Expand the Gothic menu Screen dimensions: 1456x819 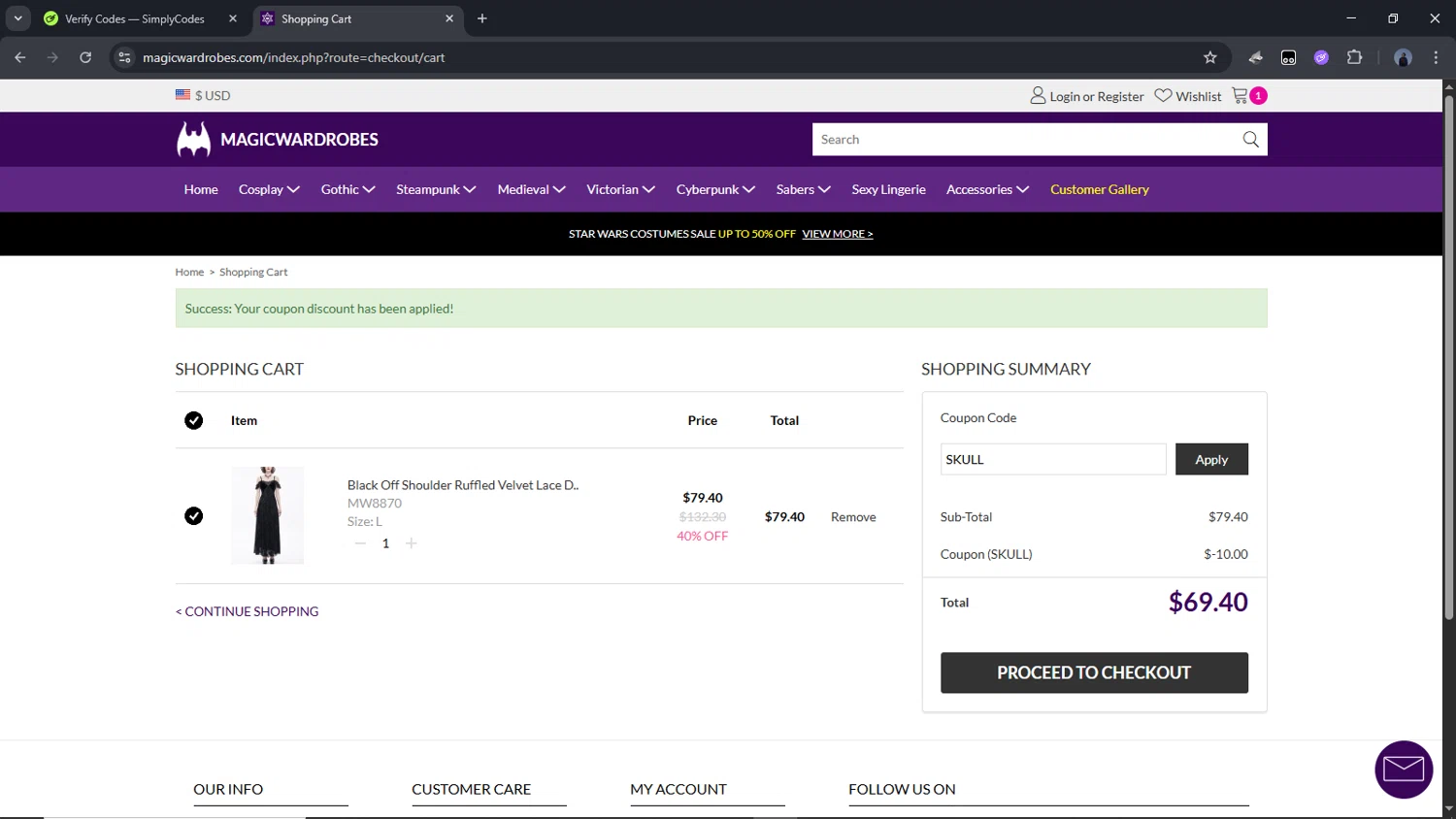(x=347, y=189)
